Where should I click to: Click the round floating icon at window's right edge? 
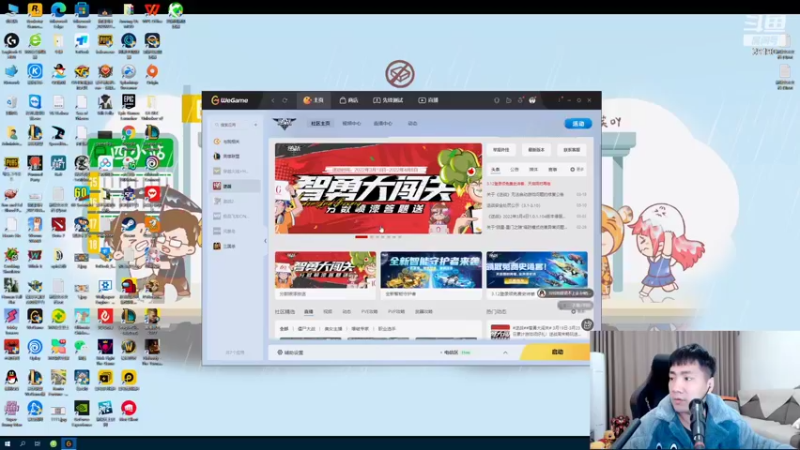click(587, 324)
